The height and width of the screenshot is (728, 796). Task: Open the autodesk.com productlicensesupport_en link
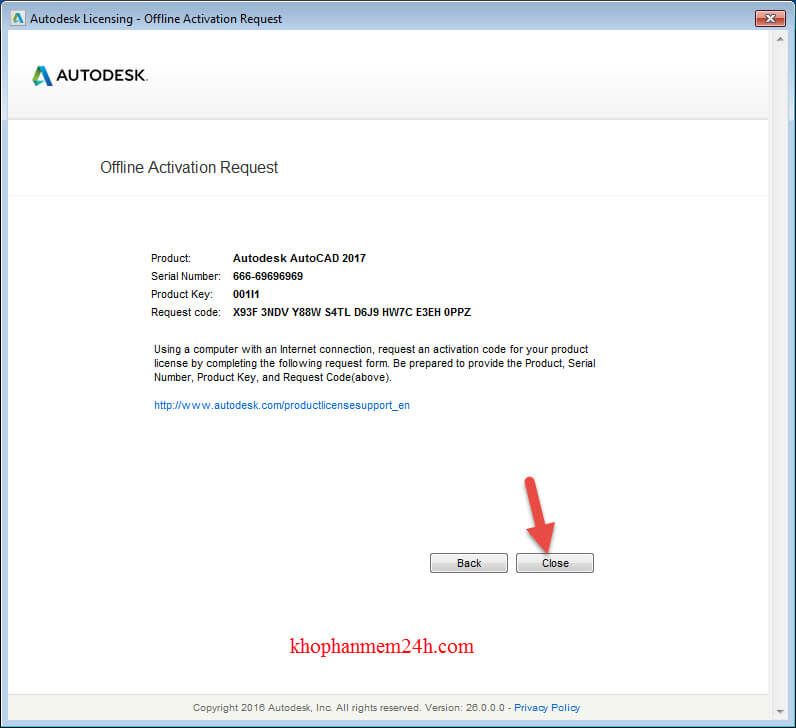click(x=282, y=406)
